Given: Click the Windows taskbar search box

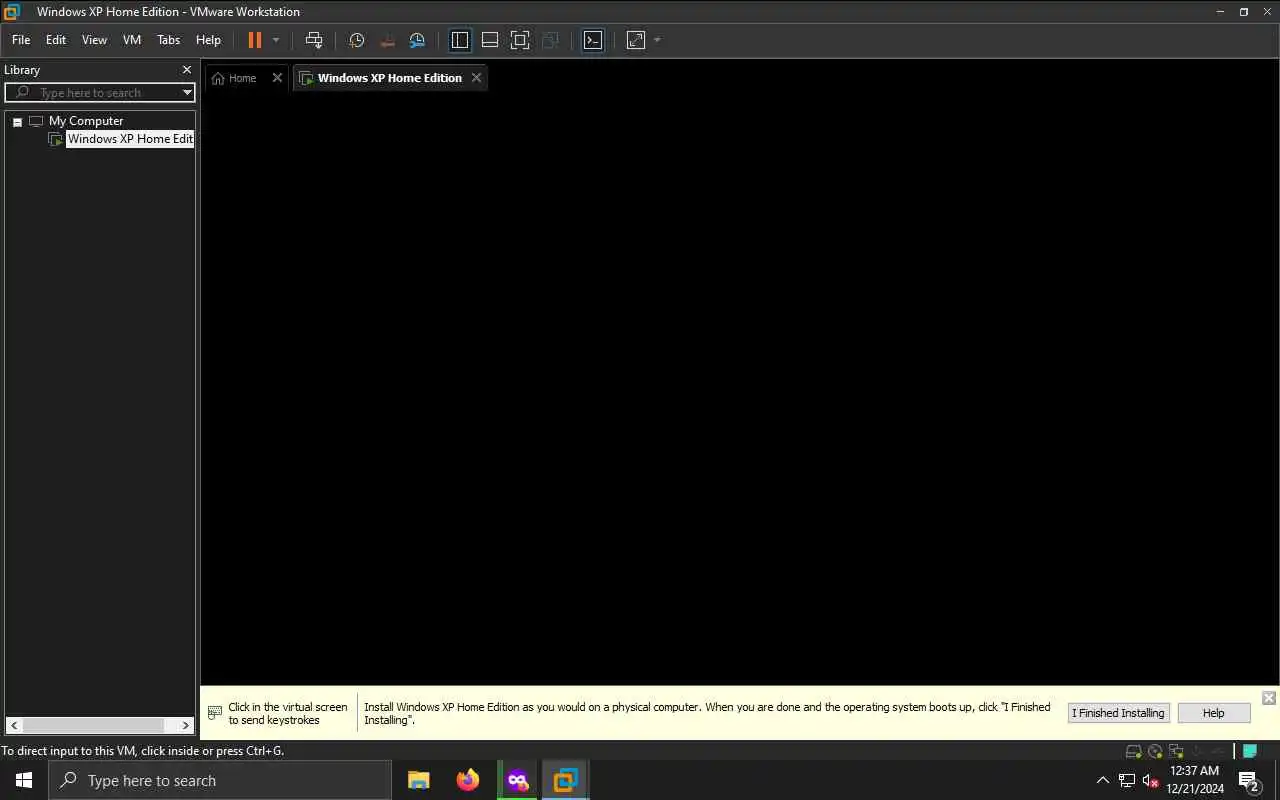Looking at the screenshot, I should tap(220, 780).
